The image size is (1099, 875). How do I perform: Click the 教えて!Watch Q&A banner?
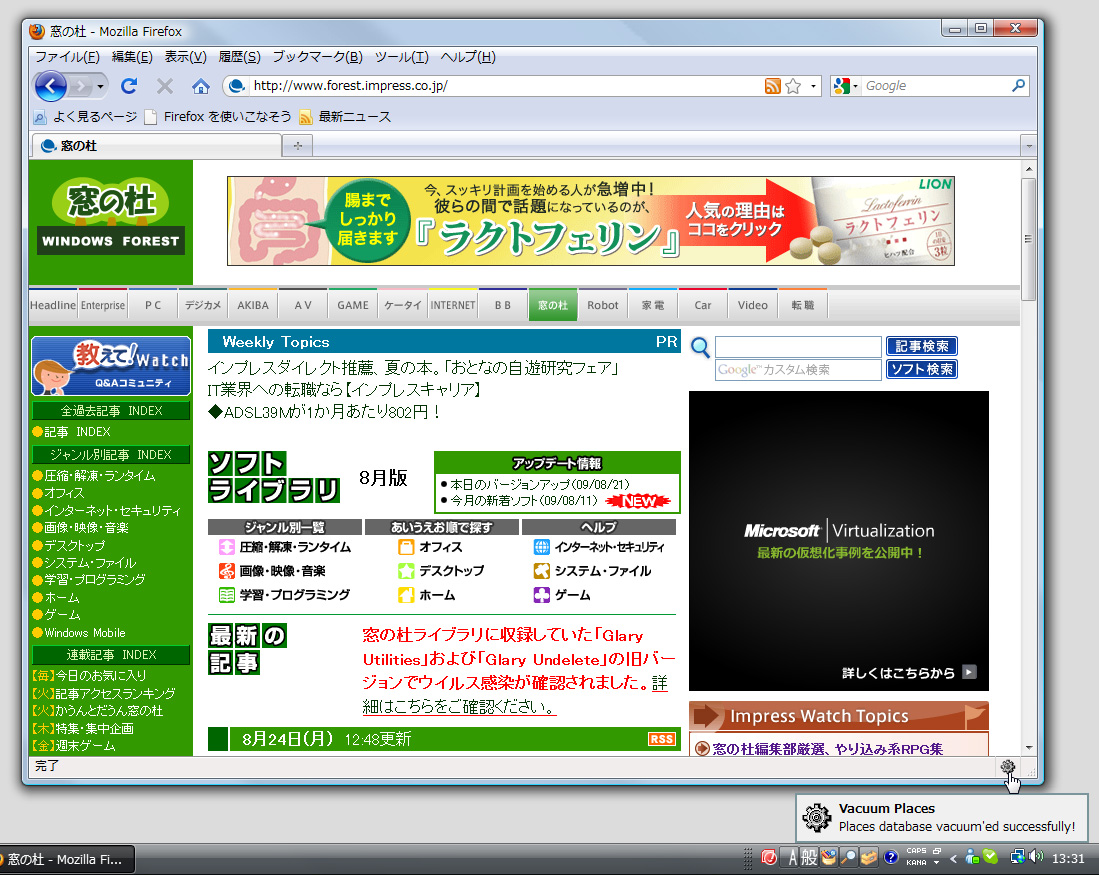click(x=111, y=366)
